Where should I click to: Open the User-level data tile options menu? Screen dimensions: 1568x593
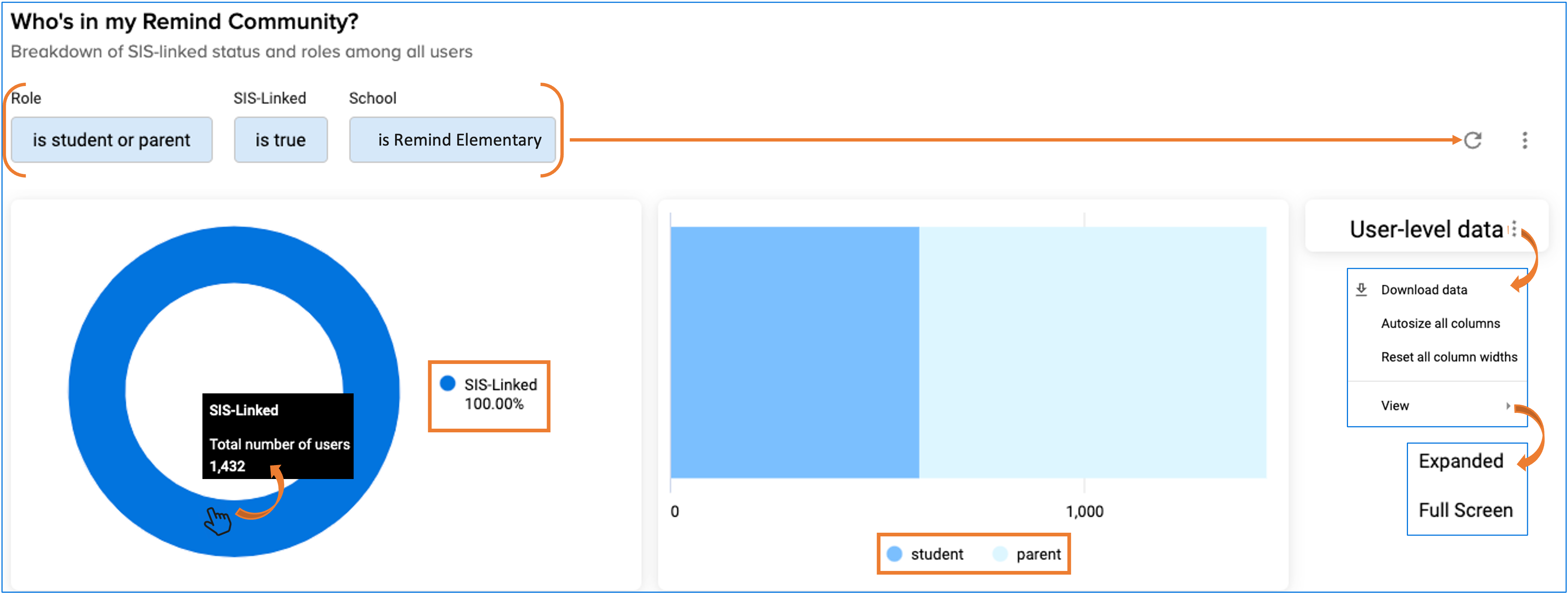click(1514, 229)
